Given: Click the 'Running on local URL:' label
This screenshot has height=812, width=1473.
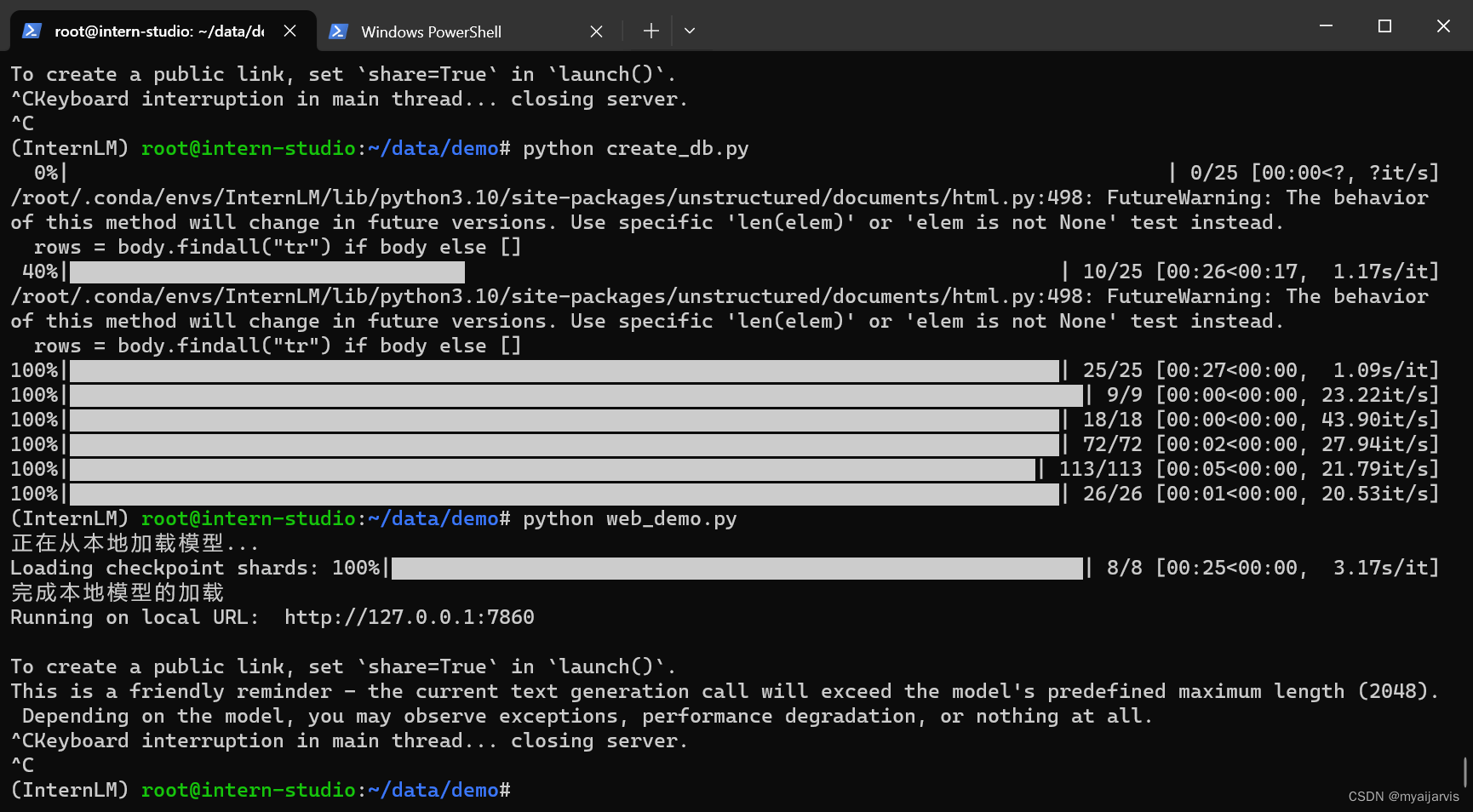Looking at the screenshot, I should [135, 617].
